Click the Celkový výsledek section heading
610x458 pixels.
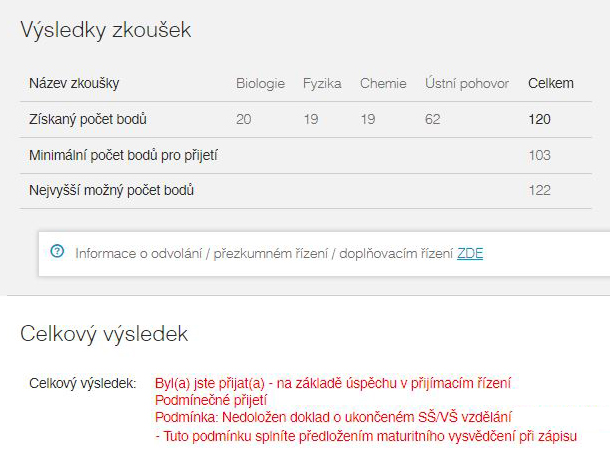click(104, 334)
